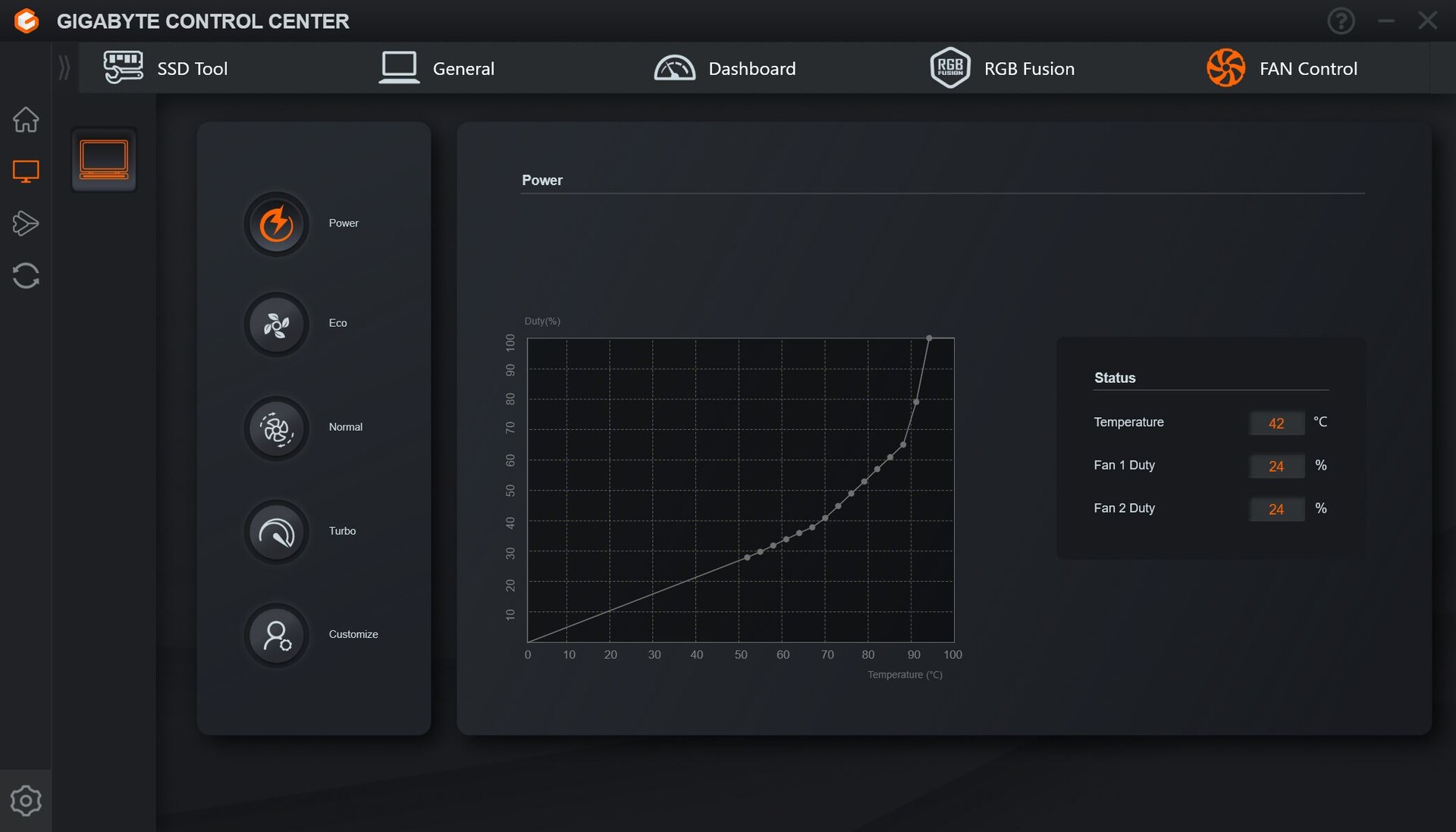The height and width of the screenshot is (832, 1456).
Task: Choose the Normal fan mode icon
Action: (x=277, y=429)
